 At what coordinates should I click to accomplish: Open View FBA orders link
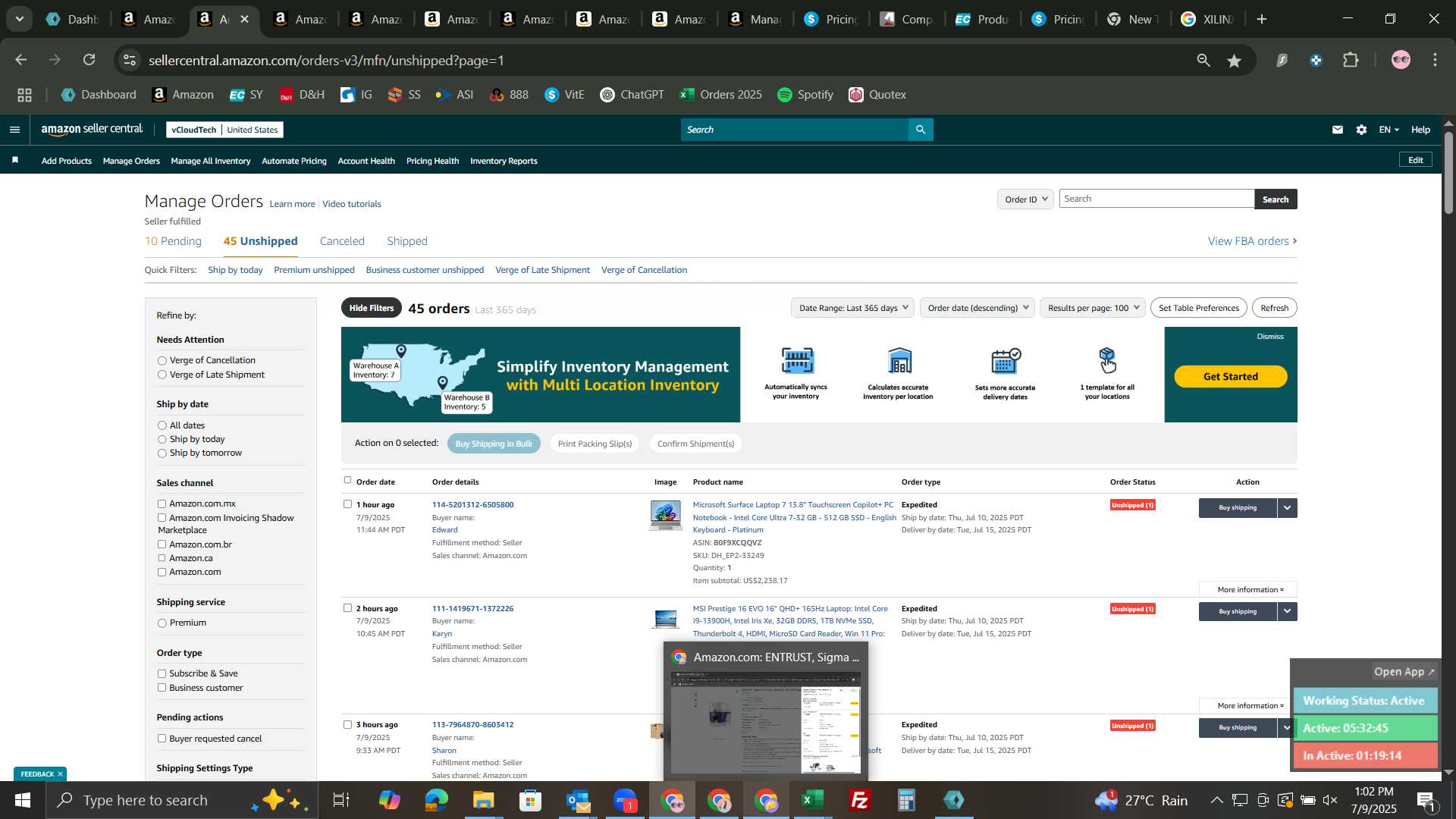[1252, 241]
